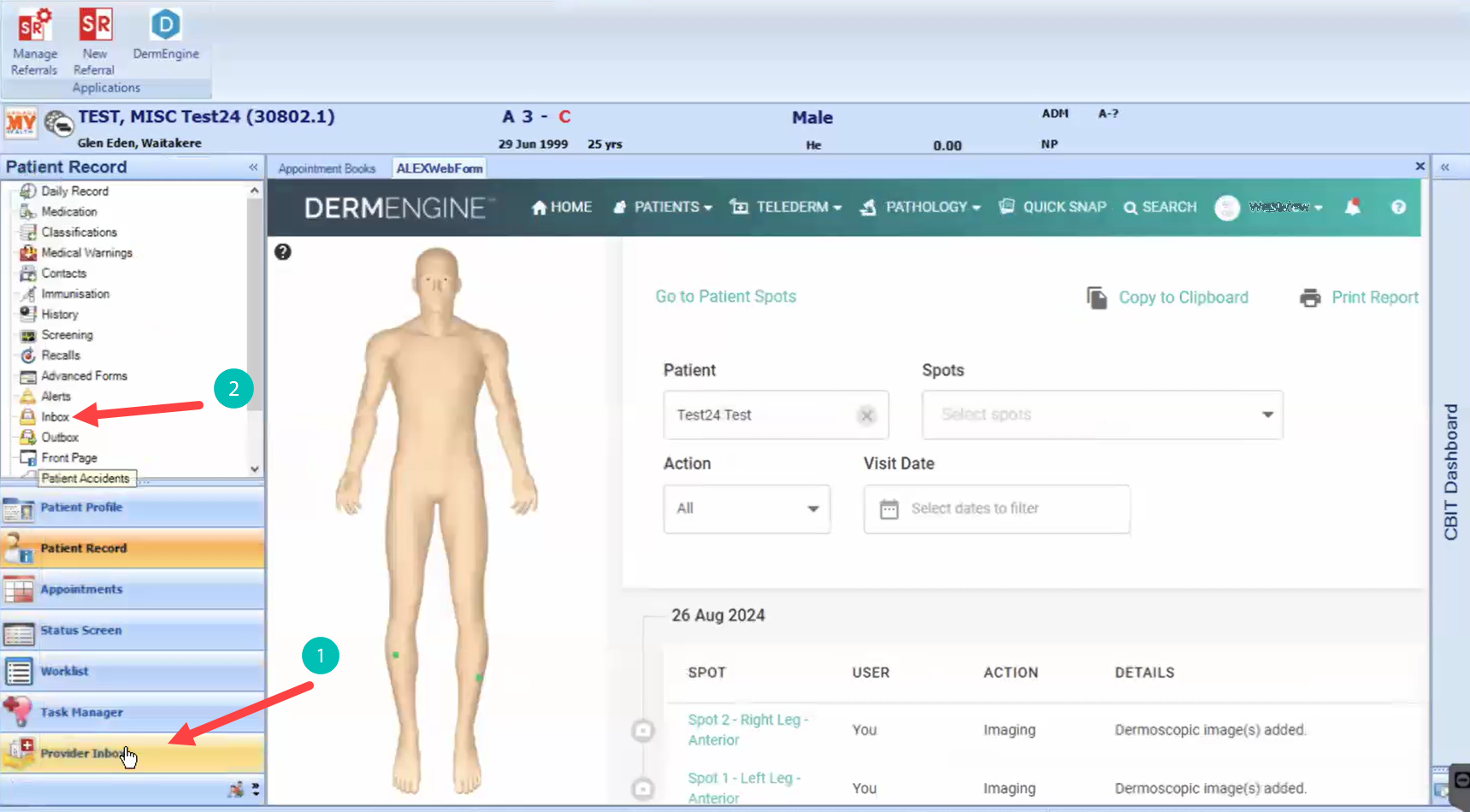The image size is (1470, 812).
Task: Open help question mark in navbar
Action: tap(1398, 207)
